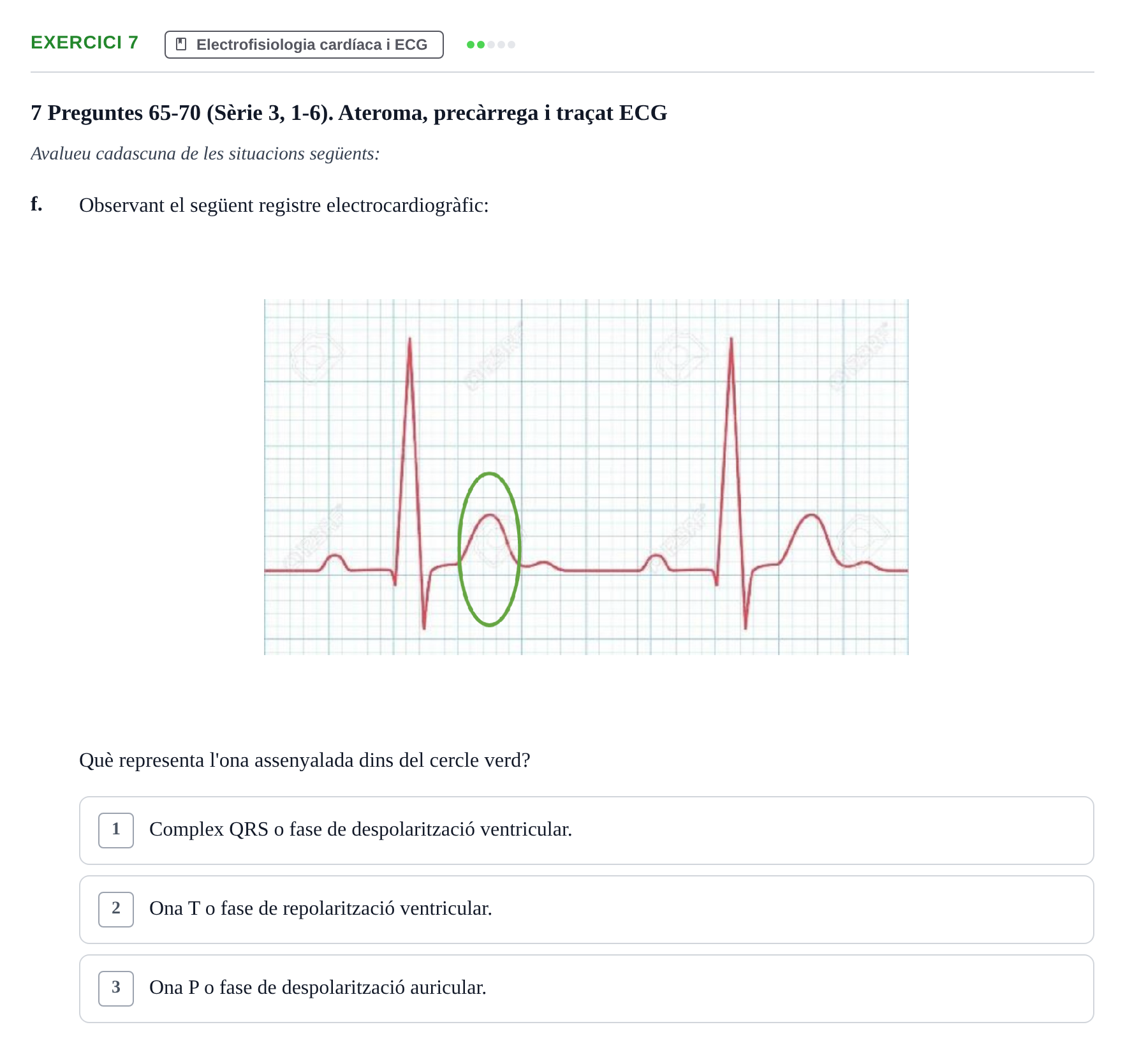Click the bookmark icon in topic tag
Image resolution: width=1125 pixels, height=1064 pixels.
[181, 44]
